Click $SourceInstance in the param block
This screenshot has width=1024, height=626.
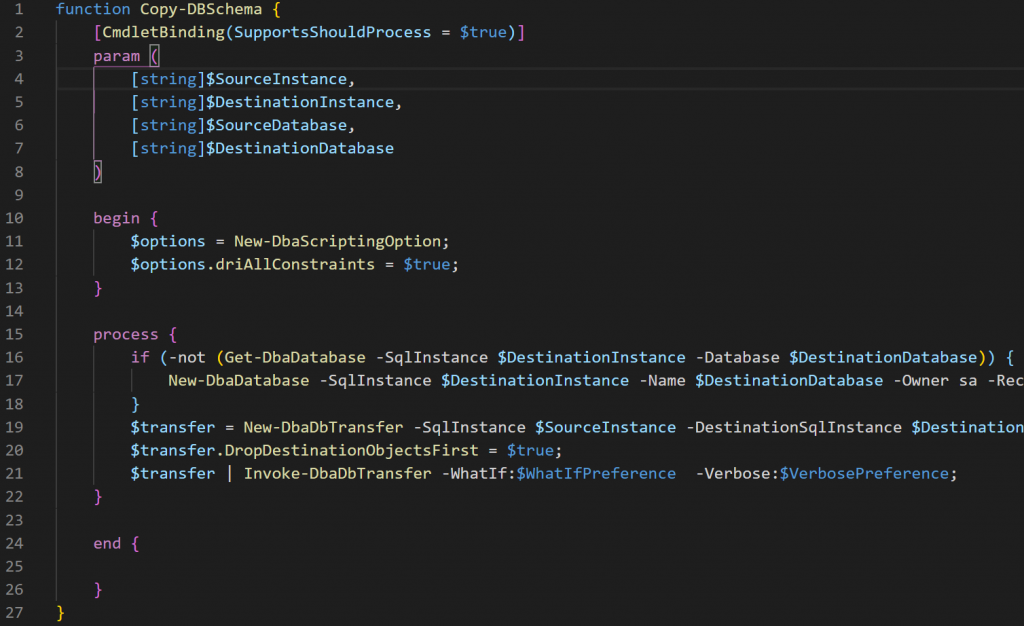[276, 79]
